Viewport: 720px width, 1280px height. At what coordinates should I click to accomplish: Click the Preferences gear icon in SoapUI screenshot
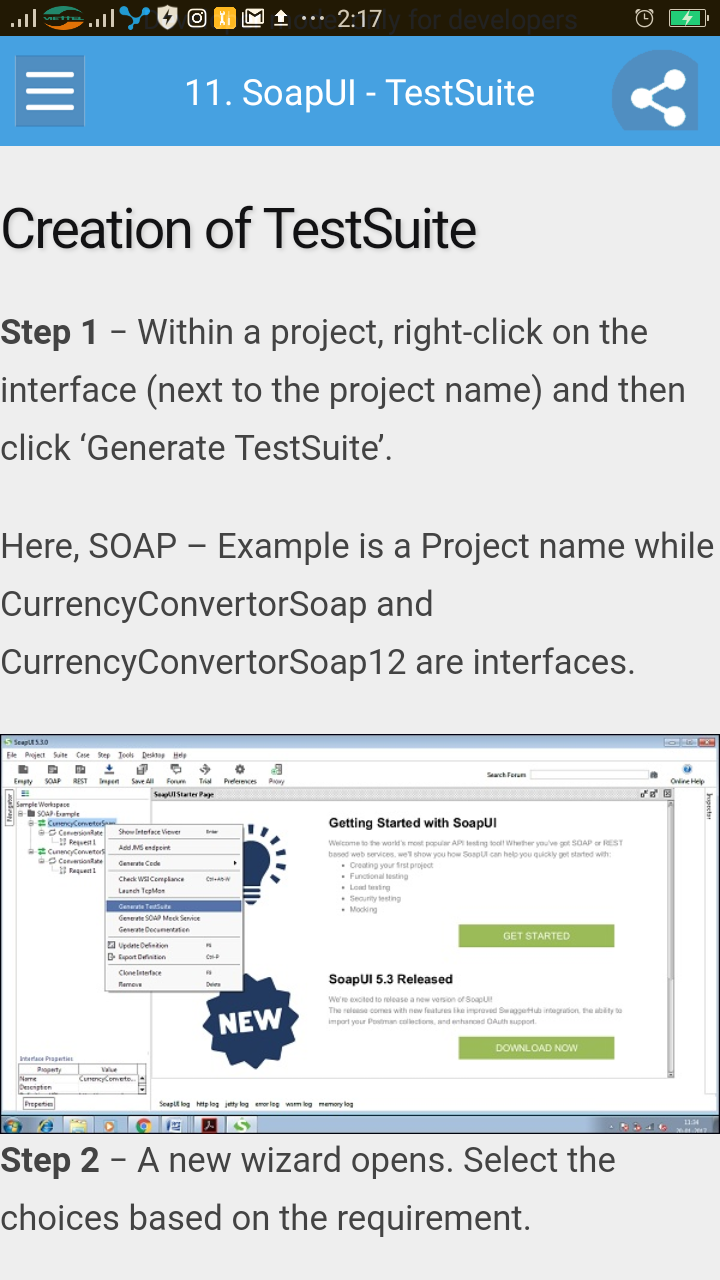[x=240, y=774]
